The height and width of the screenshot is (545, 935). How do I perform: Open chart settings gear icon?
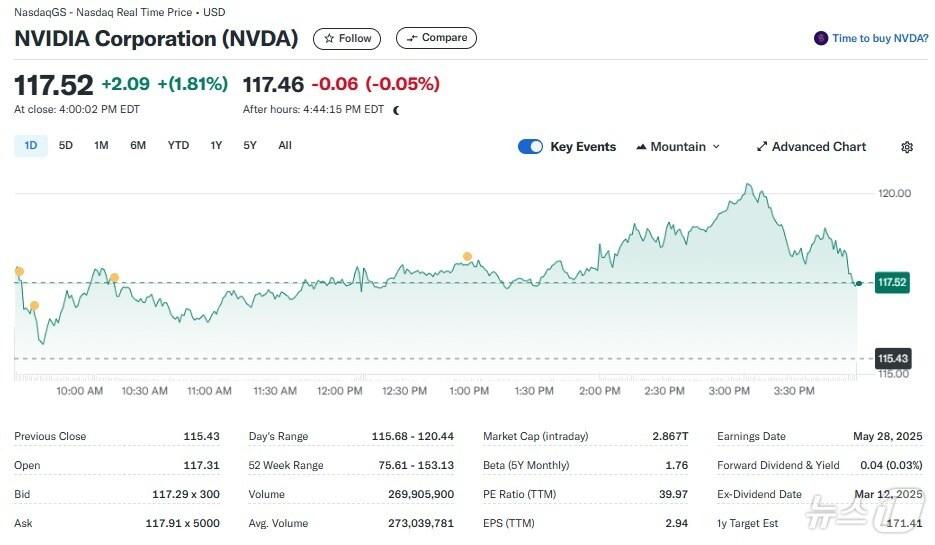pos(907,147)
